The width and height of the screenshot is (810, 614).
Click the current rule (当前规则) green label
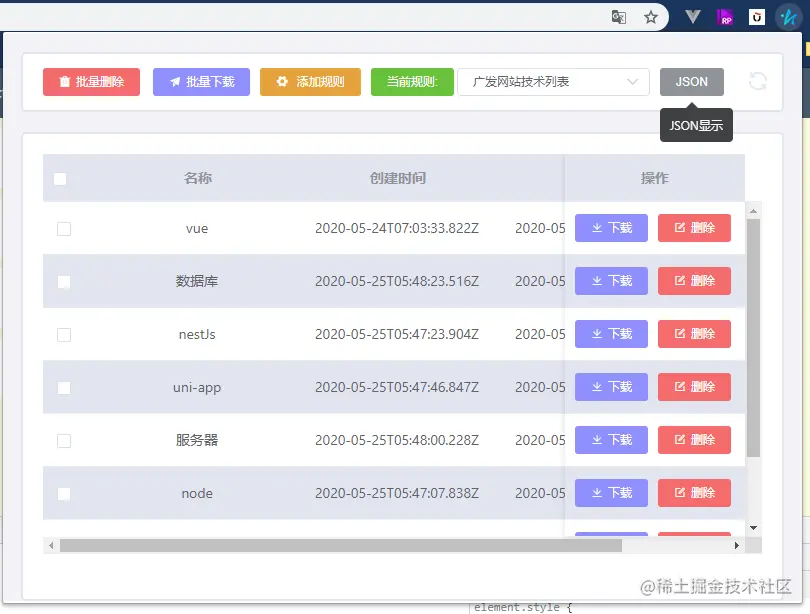point(412,82)
